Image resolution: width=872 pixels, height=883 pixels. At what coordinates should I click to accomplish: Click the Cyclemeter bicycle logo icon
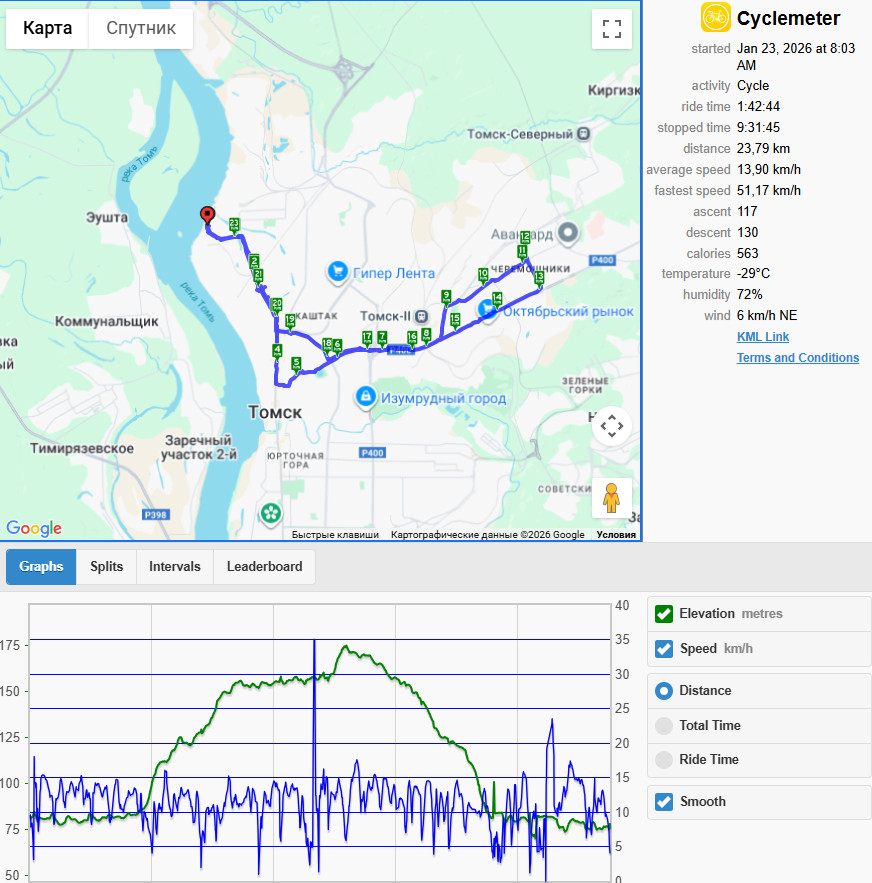point(715,17)
